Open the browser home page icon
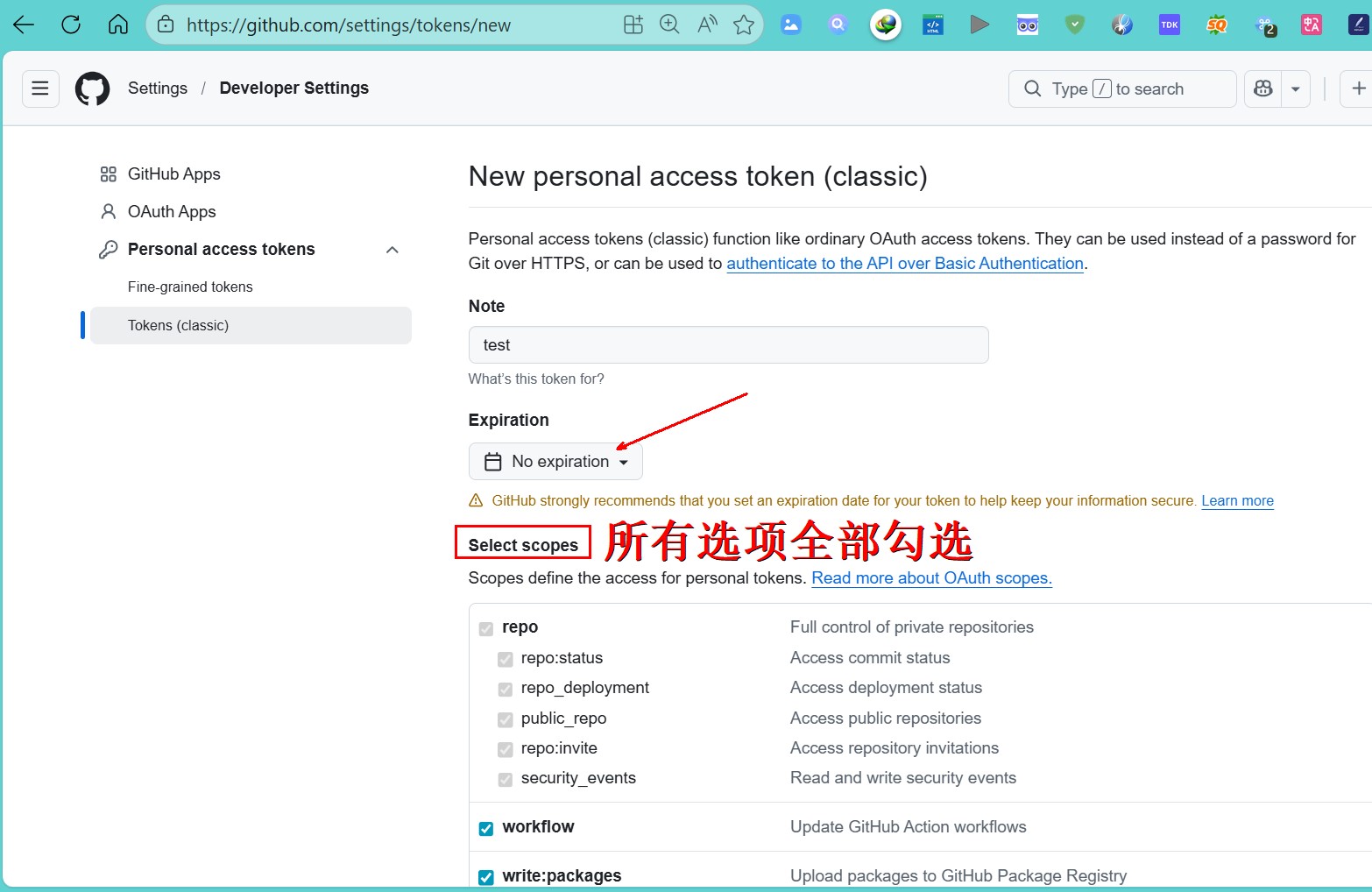Viewport: 1372px width, 892px height. pos(118,25)
